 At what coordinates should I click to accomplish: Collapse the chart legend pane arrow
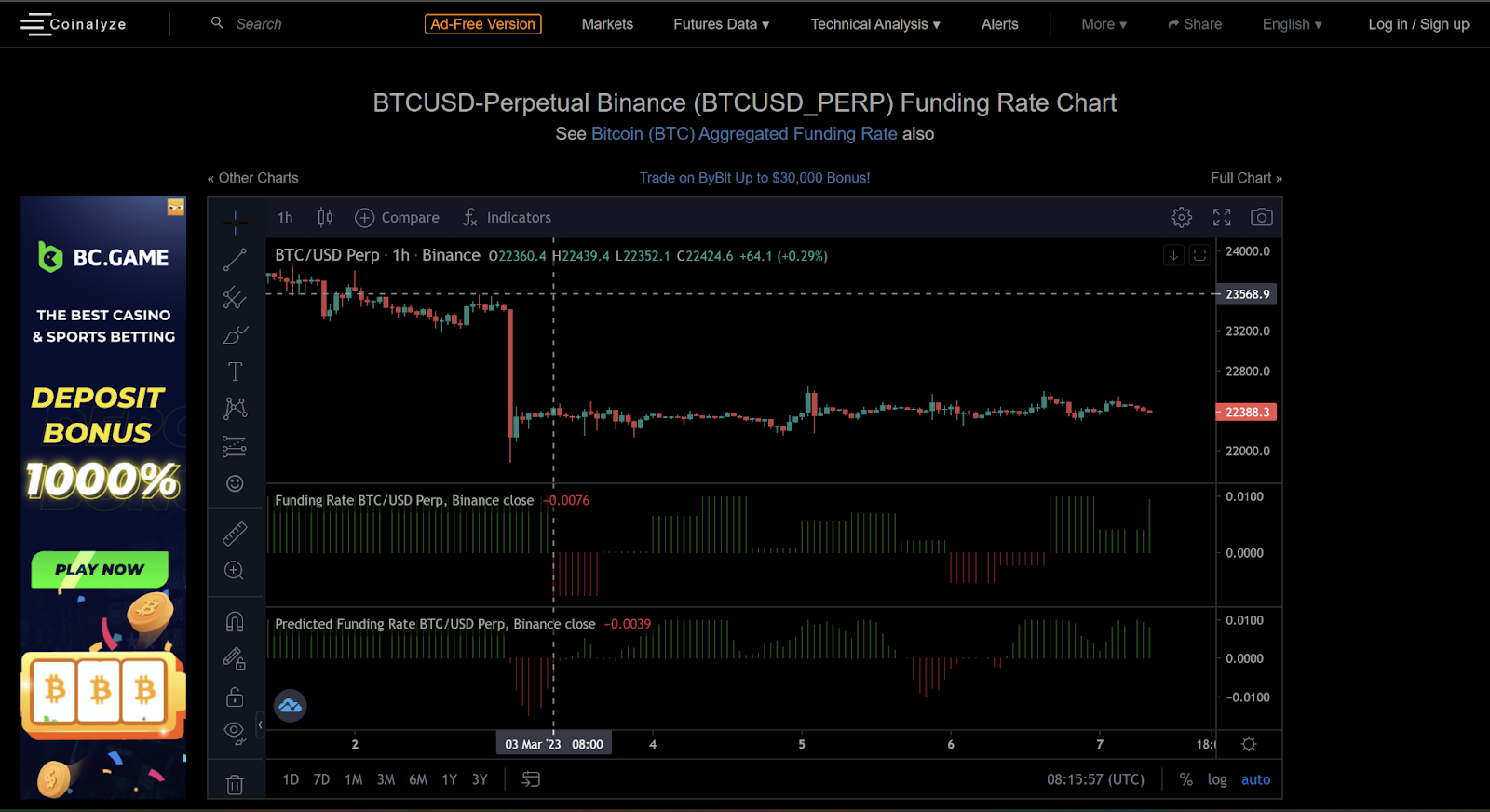point(1173,255)
